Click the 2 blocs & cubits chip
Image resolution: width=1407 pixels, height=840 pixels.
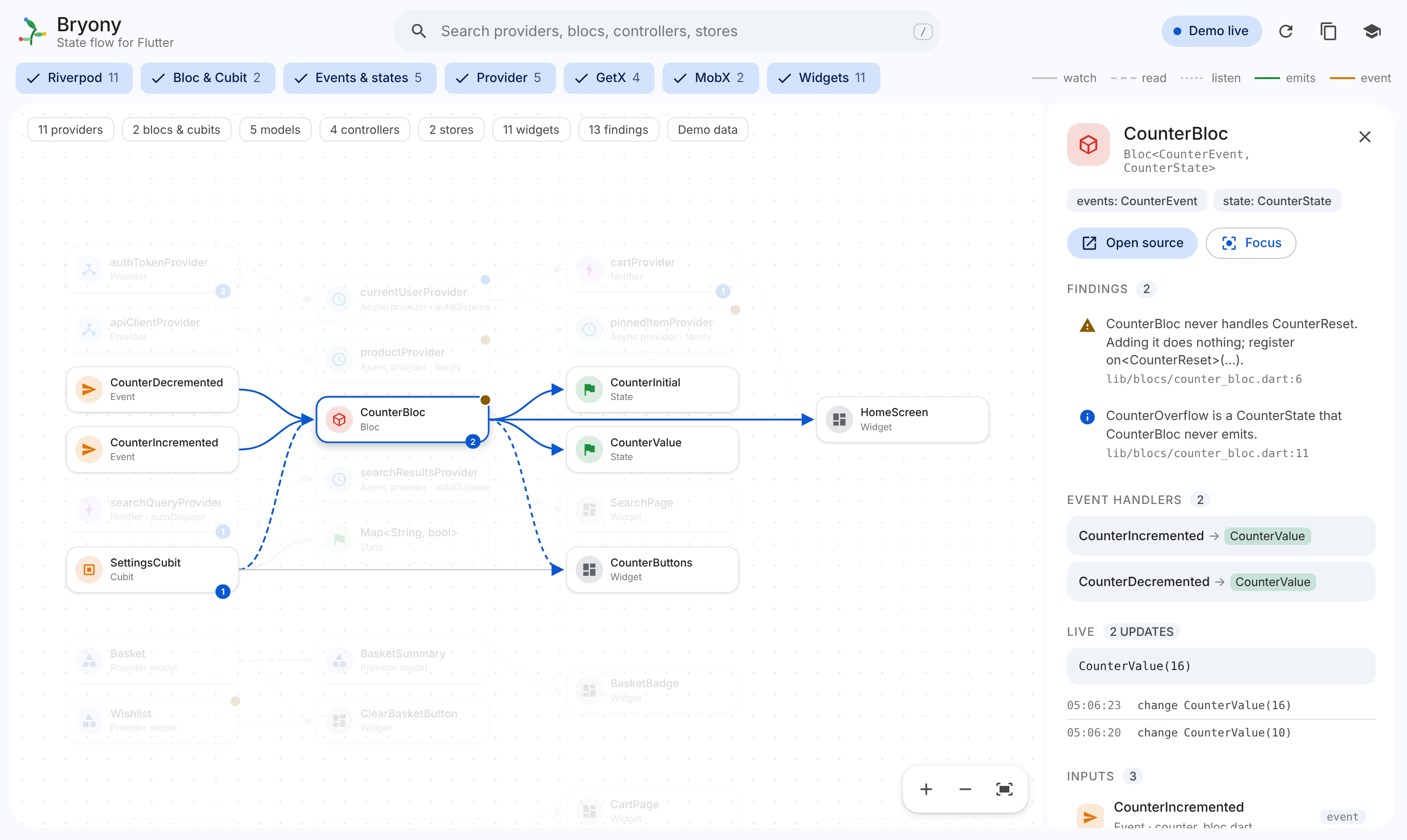point(176,129)
